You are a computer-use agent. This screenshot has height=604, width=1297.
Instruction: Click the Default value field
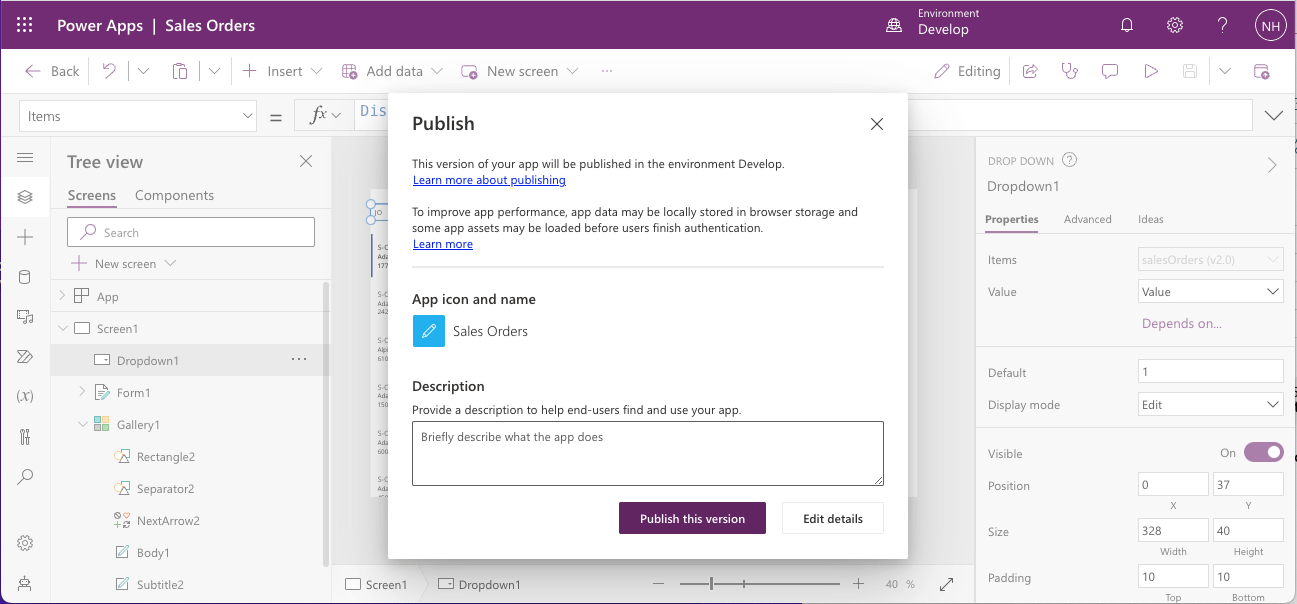click(x=1211, y=372)
